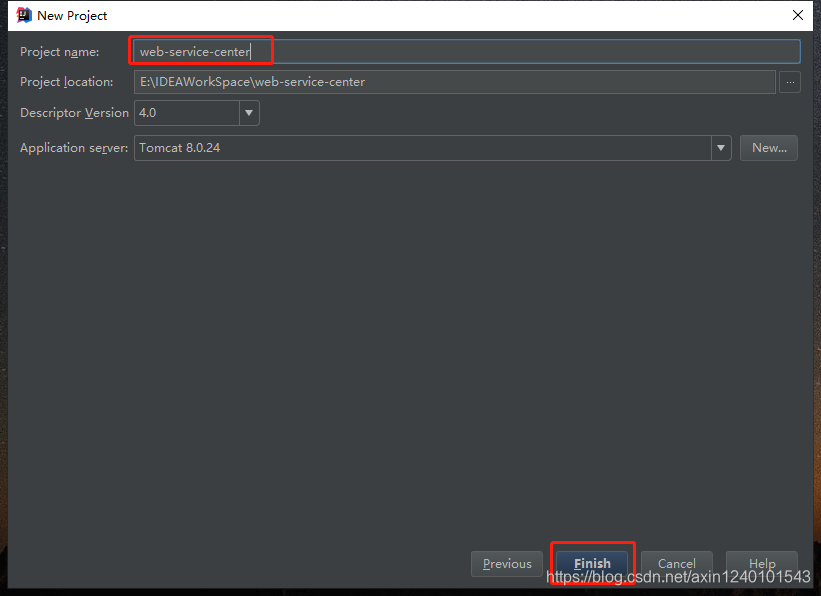Click the Tomcat 8.0.24 server combo box
Screen dimensions: 821x596
[x=432, y=148]
